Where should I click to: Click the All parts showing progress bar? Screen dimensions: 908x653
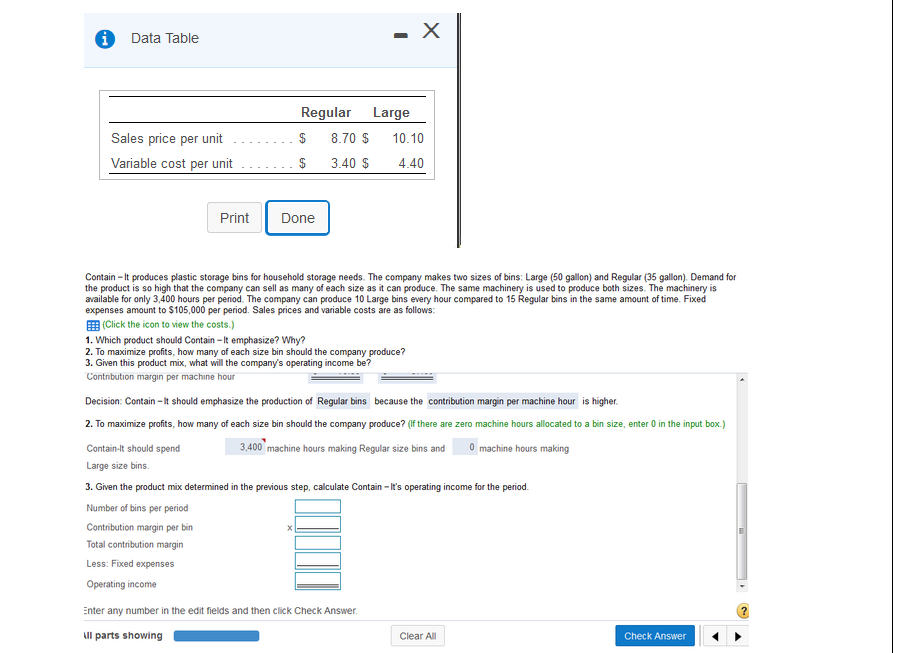tap(216, 635)
